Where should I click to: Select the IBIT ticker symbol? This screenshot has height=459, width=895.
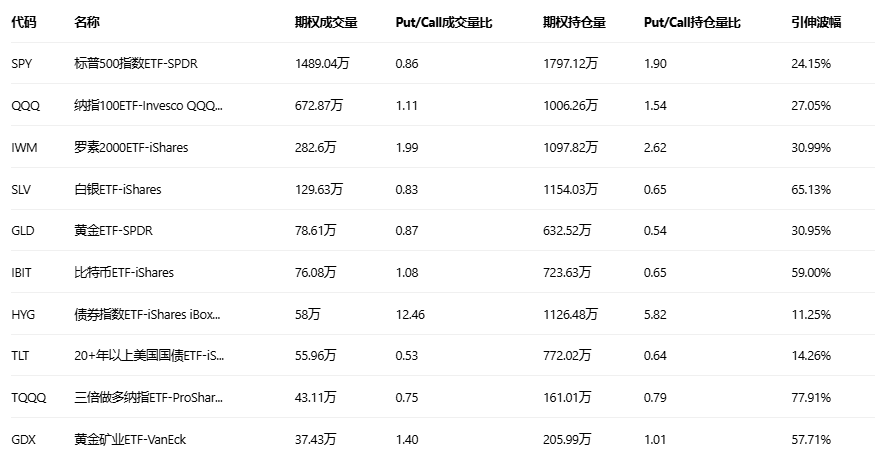pos(22,272)
